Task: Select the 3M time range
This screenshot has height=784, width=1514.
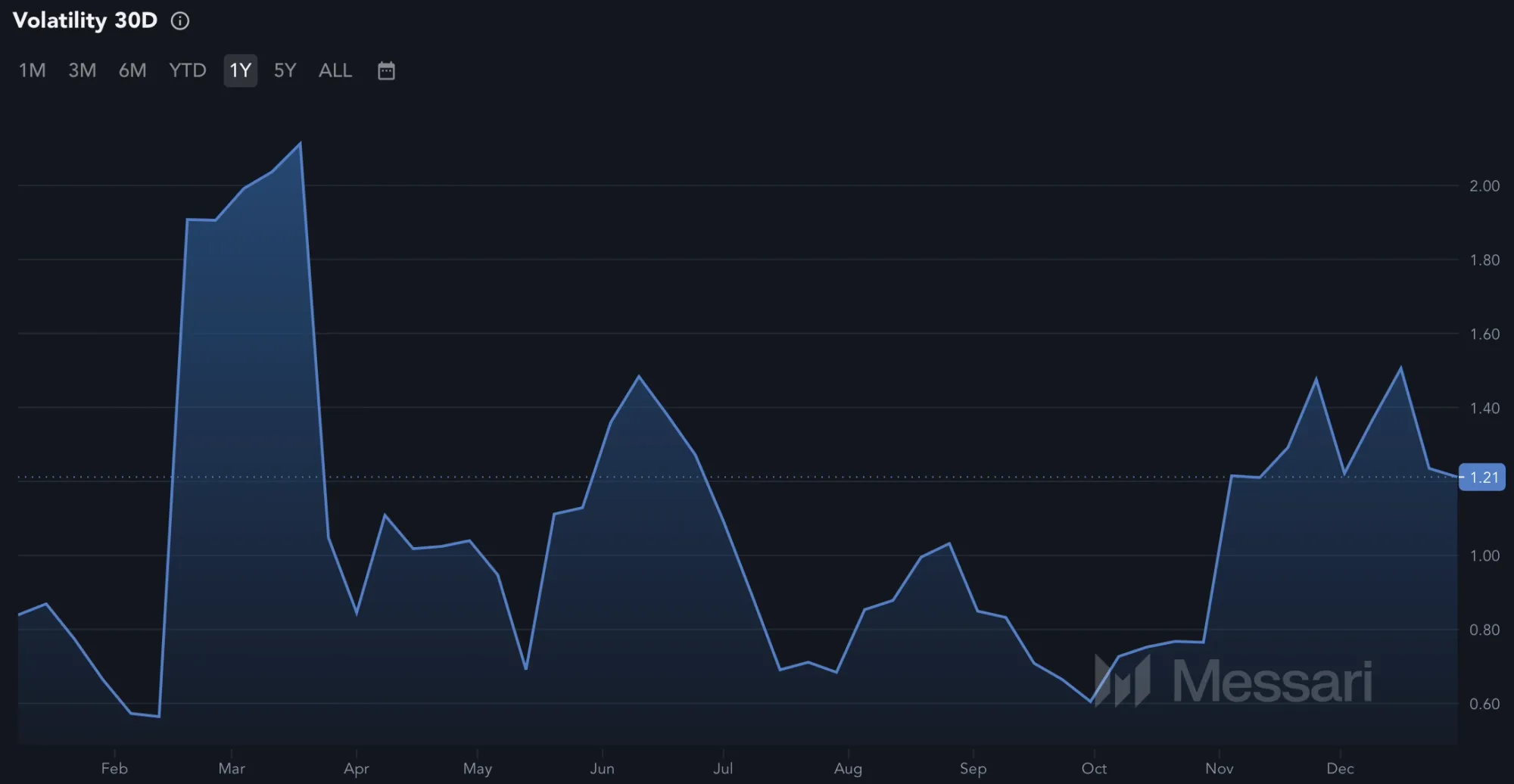Action: pyautogui.click(x=83, y=70)
